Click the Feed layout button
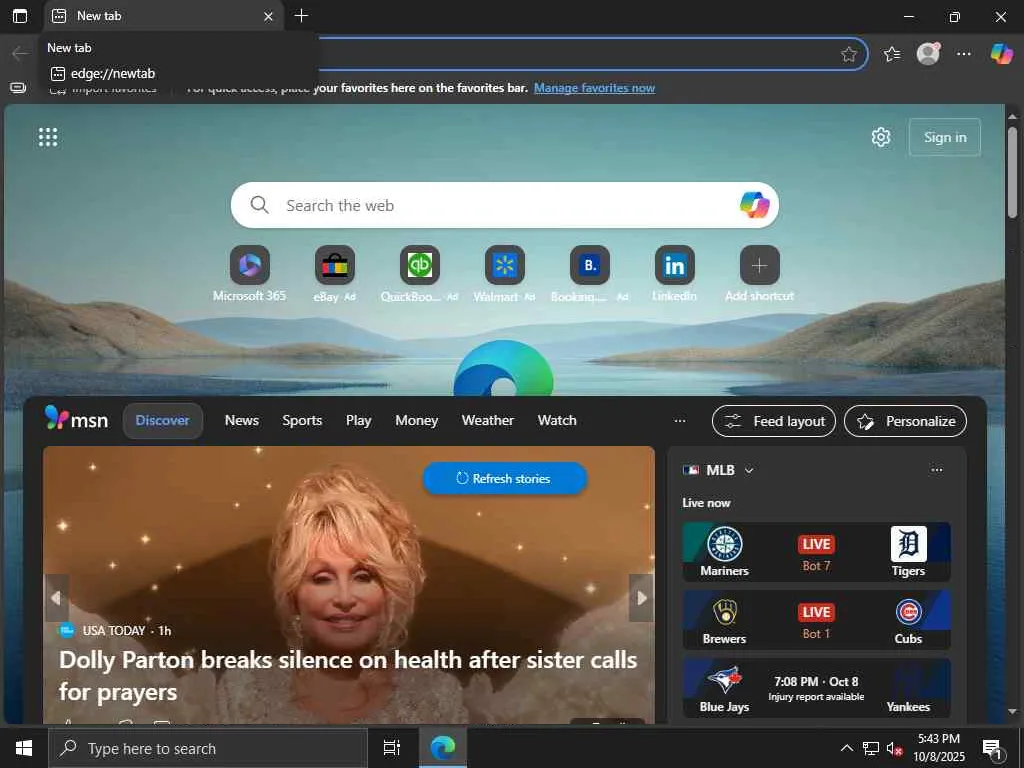Screen dimensions: 1024x768 click(x=773, y=421)
